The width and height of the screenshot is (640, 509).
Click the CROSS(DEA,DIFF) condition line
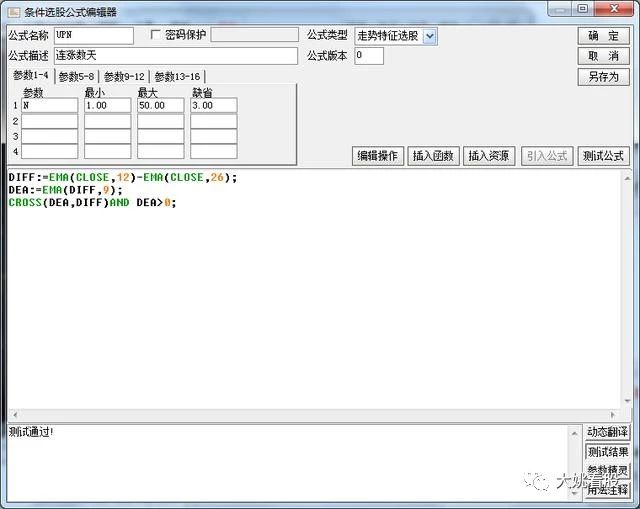(92, 203)
